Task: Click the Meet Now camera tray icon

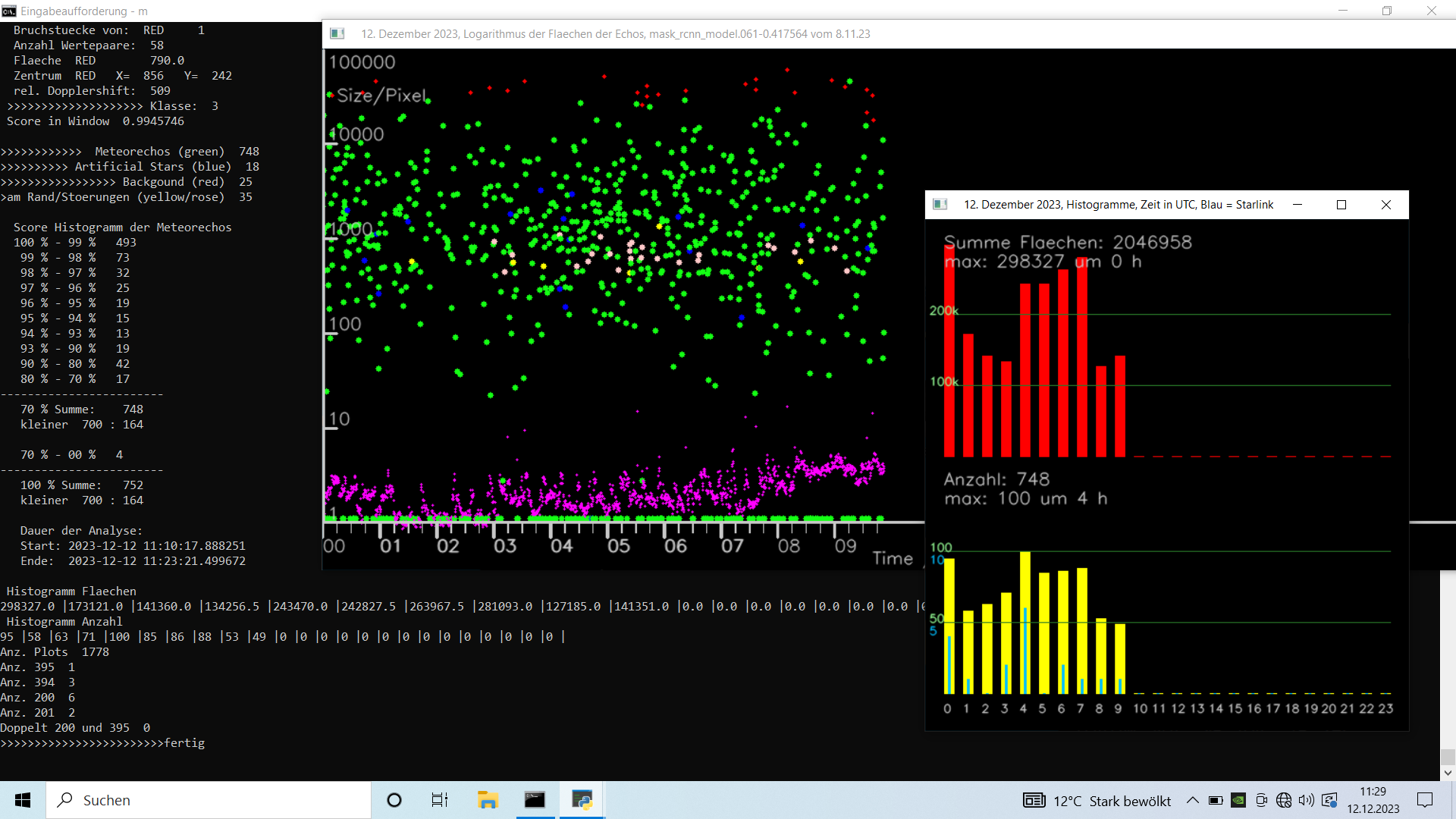Action: (x=1261, y=800)
